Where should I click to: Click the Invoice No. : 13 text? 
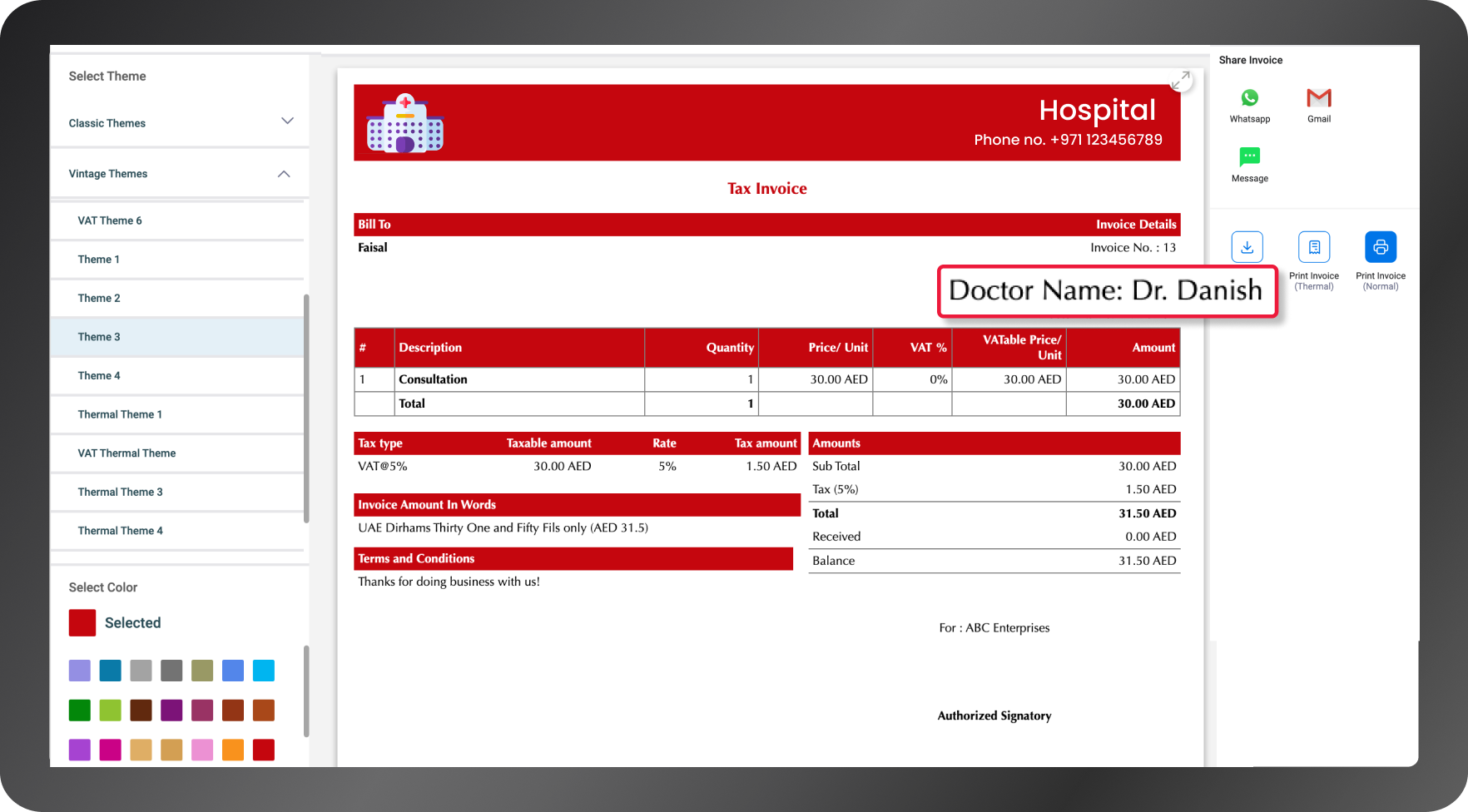point(1133,247)
